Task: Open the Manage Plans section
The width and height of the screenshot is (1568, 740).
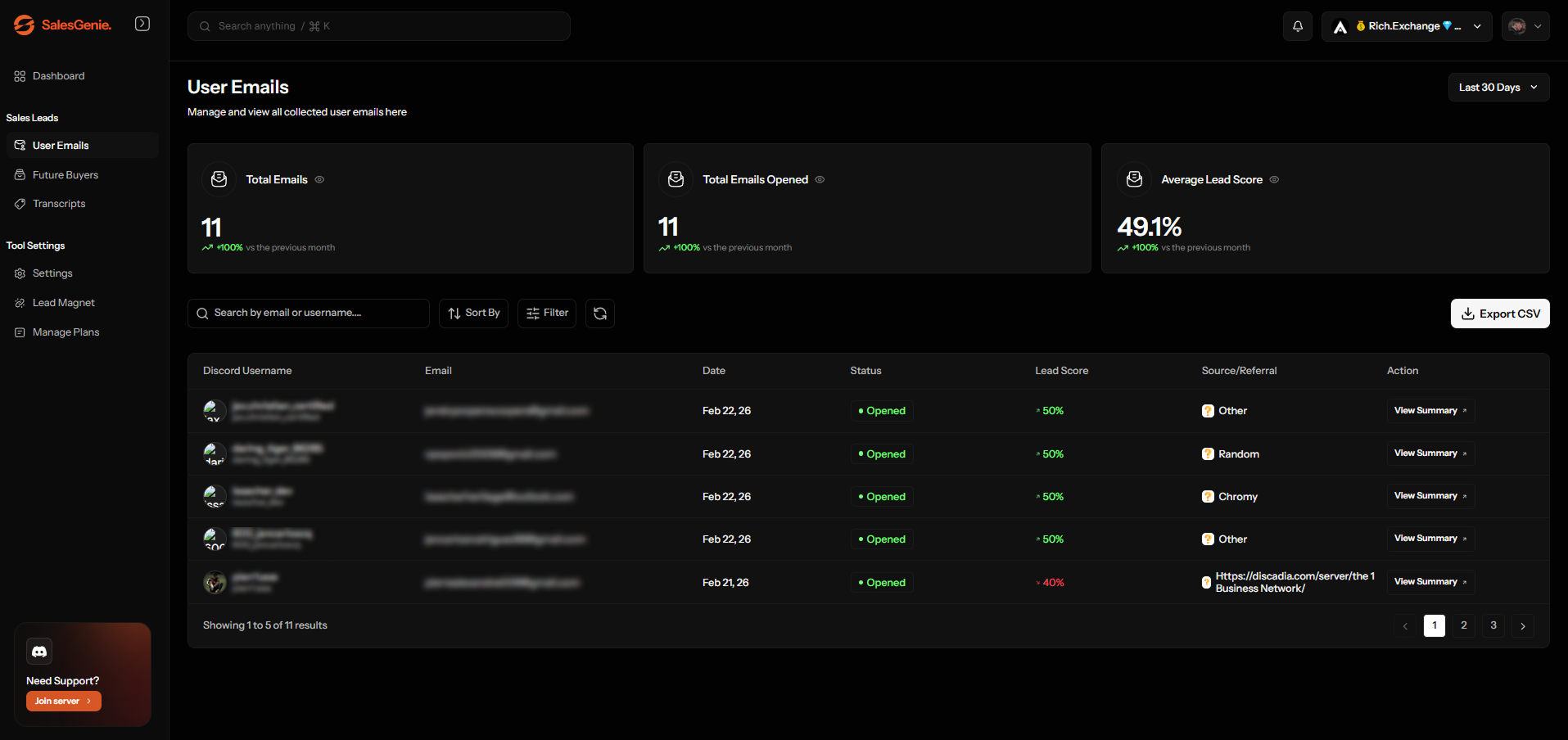Action: click(66, 332)
